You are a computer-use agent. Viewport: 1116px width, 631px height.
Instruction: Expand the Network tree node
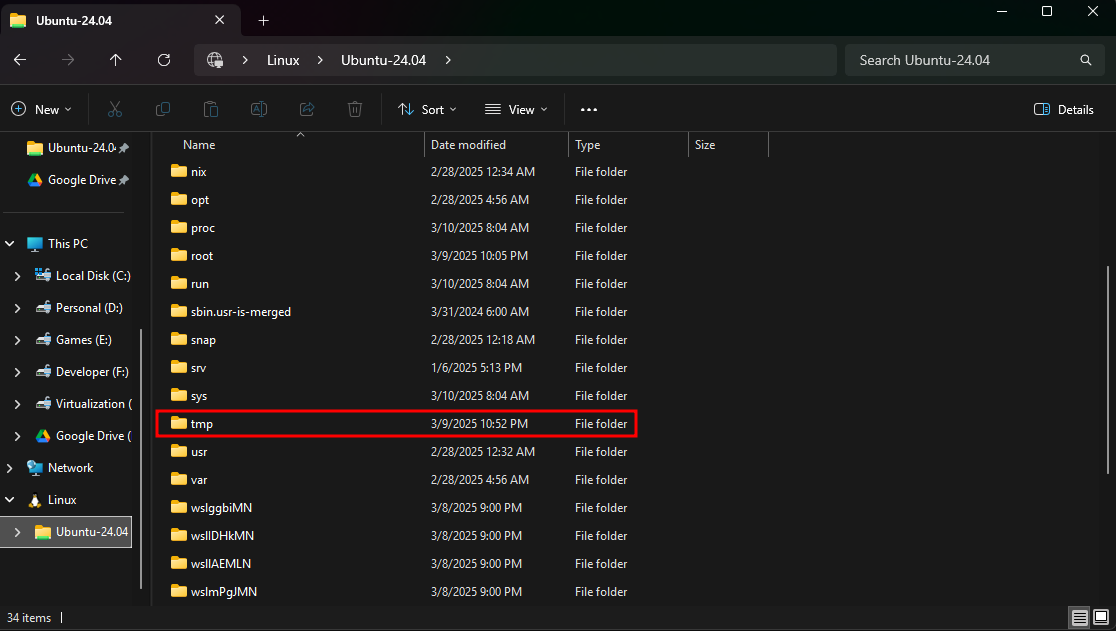click(10, 468)
